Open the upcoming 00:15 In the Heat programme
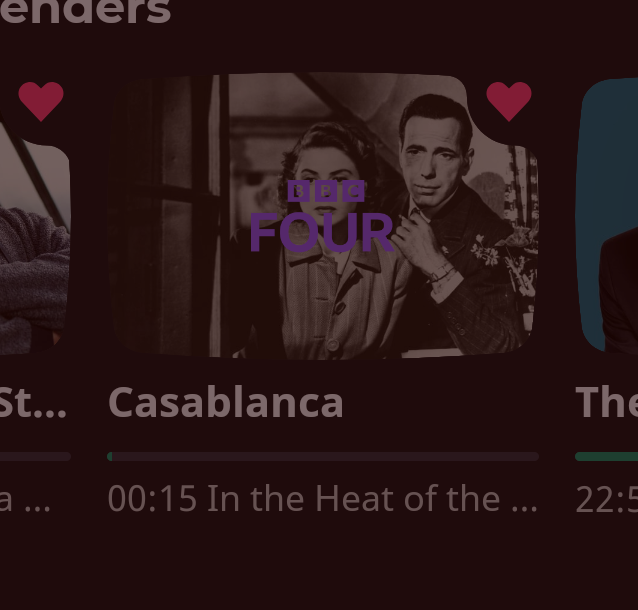 pos(323,499)
